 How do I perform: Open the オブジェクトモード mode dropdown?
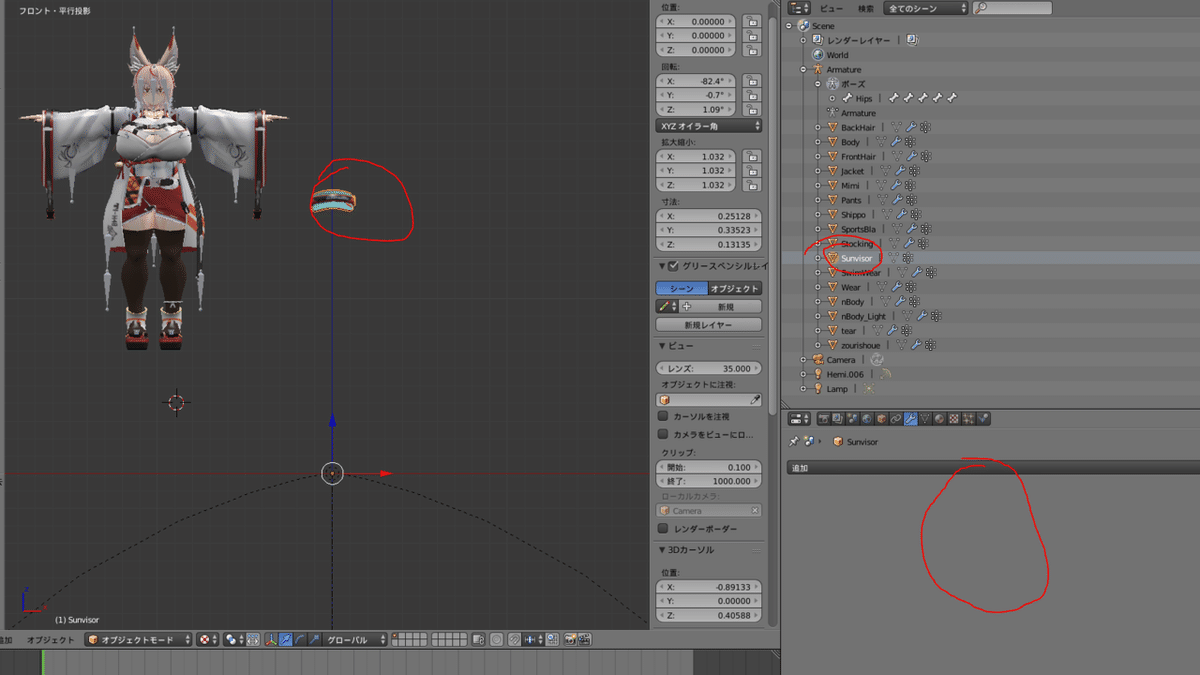(138, 639)
